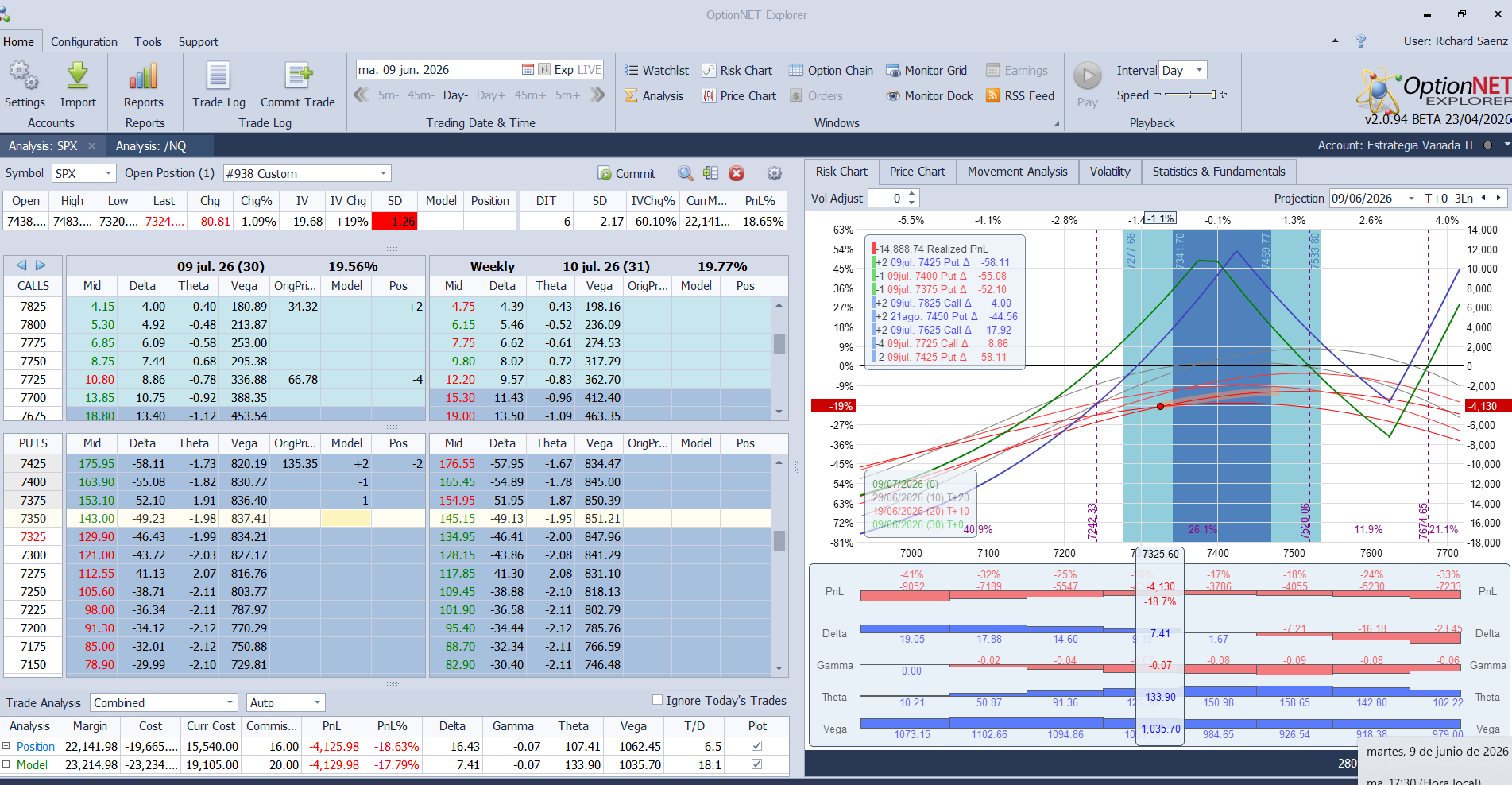Switch to the Volatility tab
The width and height of the screenshot is (1512, 785).
[x=1110, y=172]
